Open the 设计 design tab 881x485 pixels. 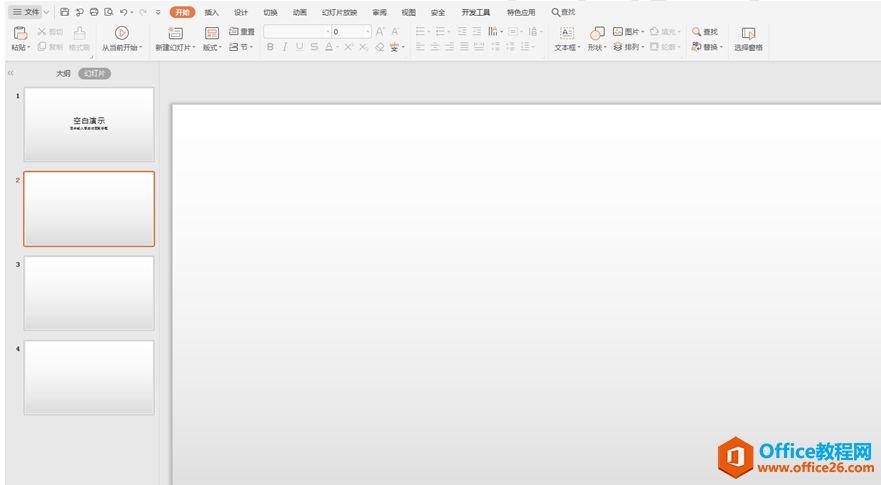[241, 12]
